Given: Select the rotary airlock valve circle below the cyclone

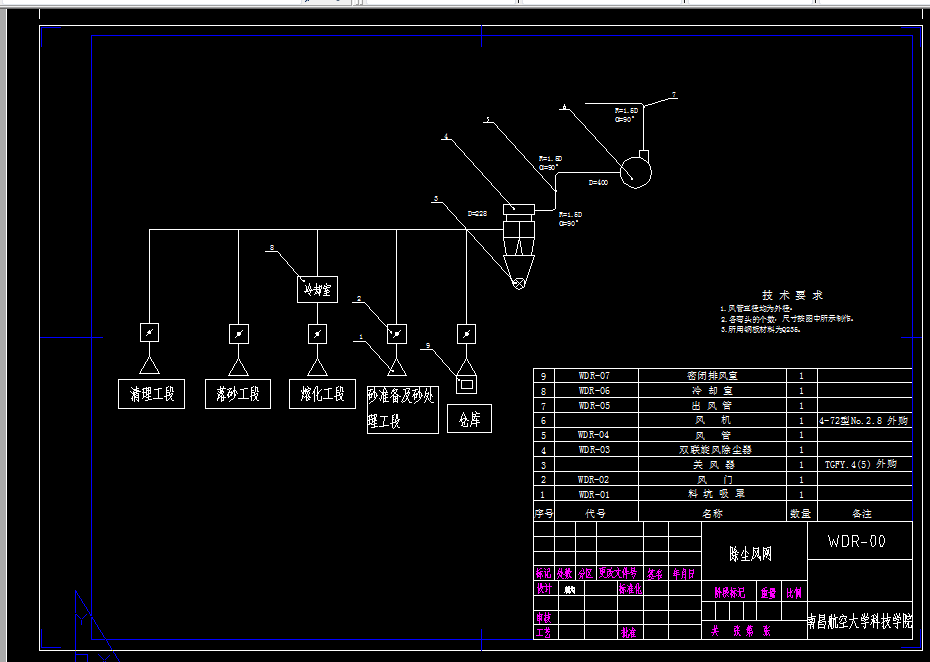Looking at the screenshot, I should (519, 284).
